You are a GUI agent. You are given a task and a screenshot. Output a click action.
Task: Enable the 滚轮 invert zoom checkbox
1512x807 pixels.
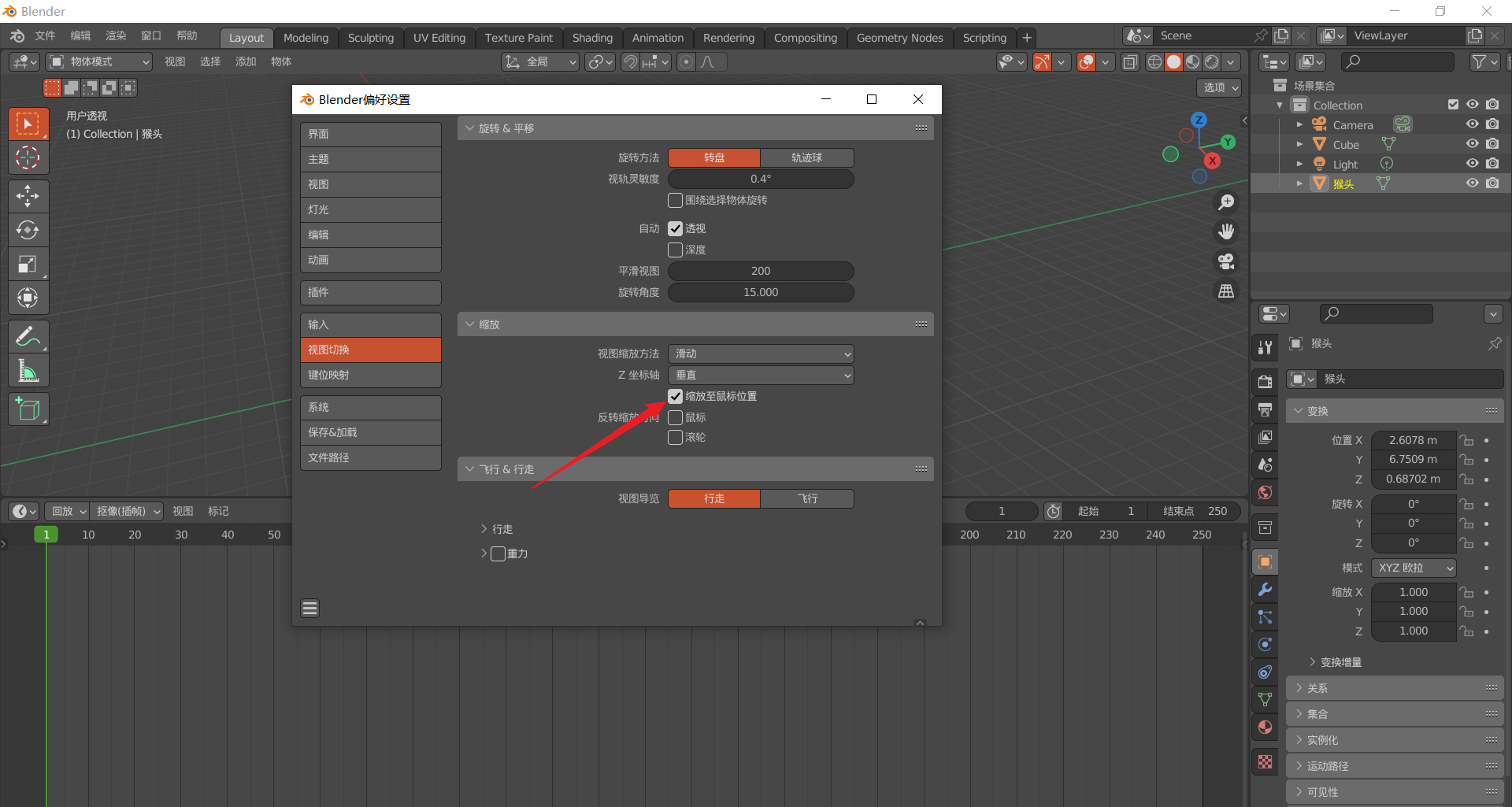point(675,437)
